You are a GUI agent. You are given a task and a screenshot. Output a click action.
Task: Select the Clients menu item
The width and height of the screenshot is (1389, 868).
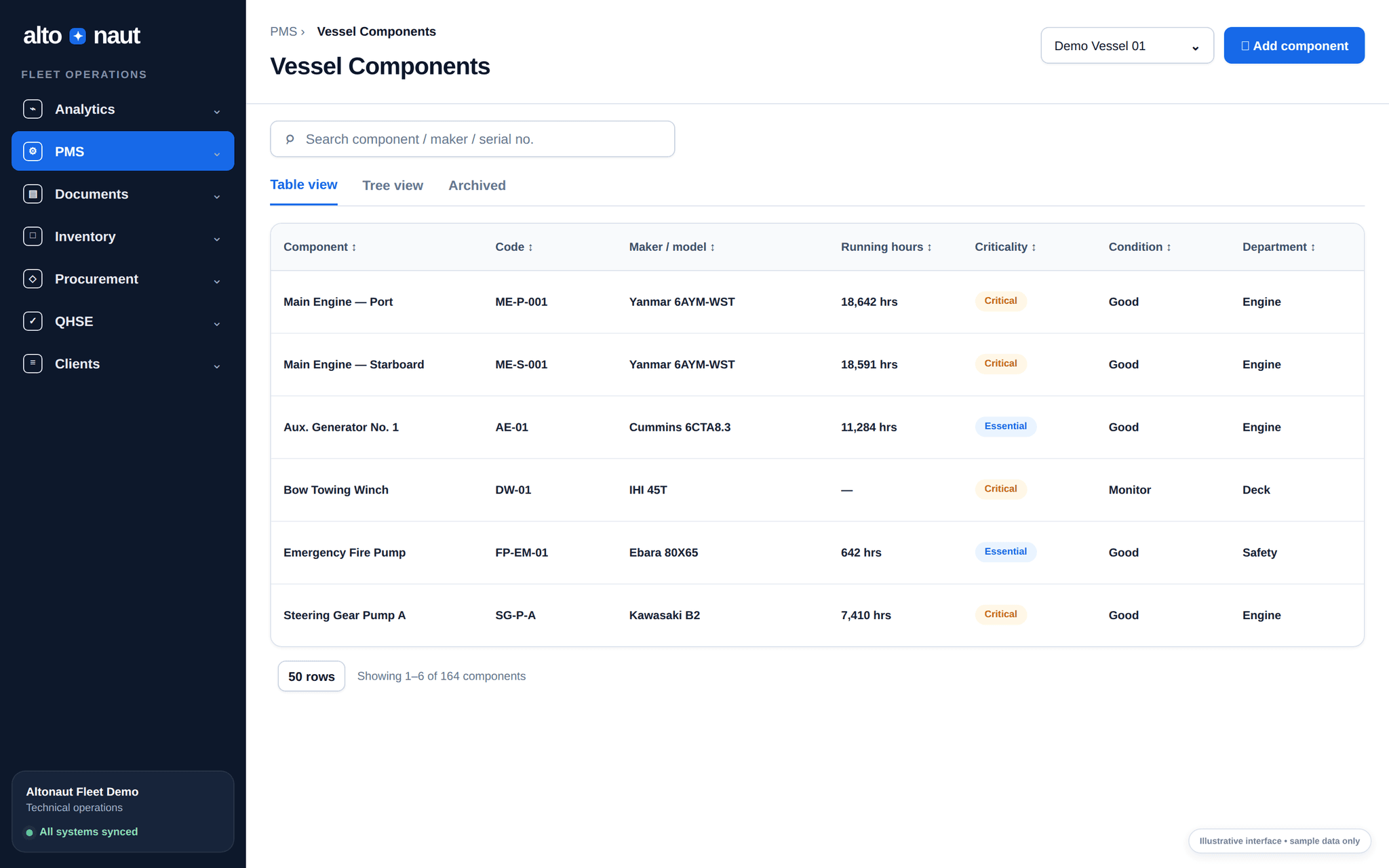[x=123, y=363]
